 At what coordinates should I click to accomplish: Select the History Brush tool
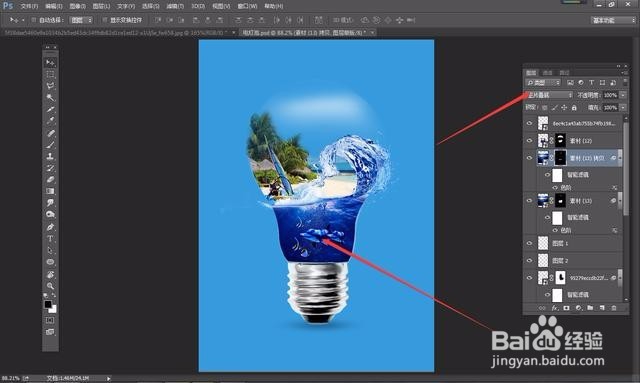click(x=50, y=168)
